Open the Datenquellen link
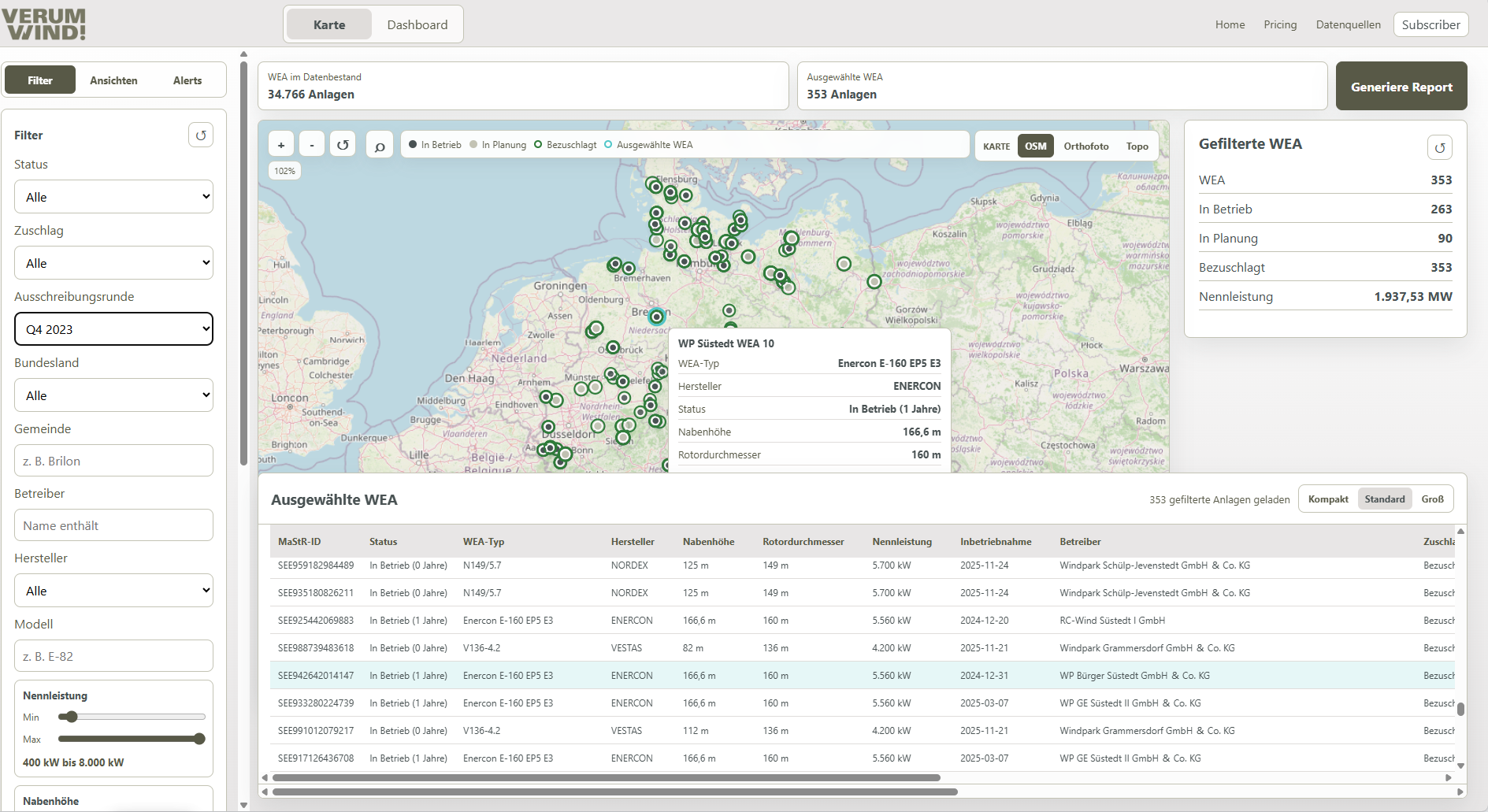Screen dimensions: 1488x812 (1348, 24)
